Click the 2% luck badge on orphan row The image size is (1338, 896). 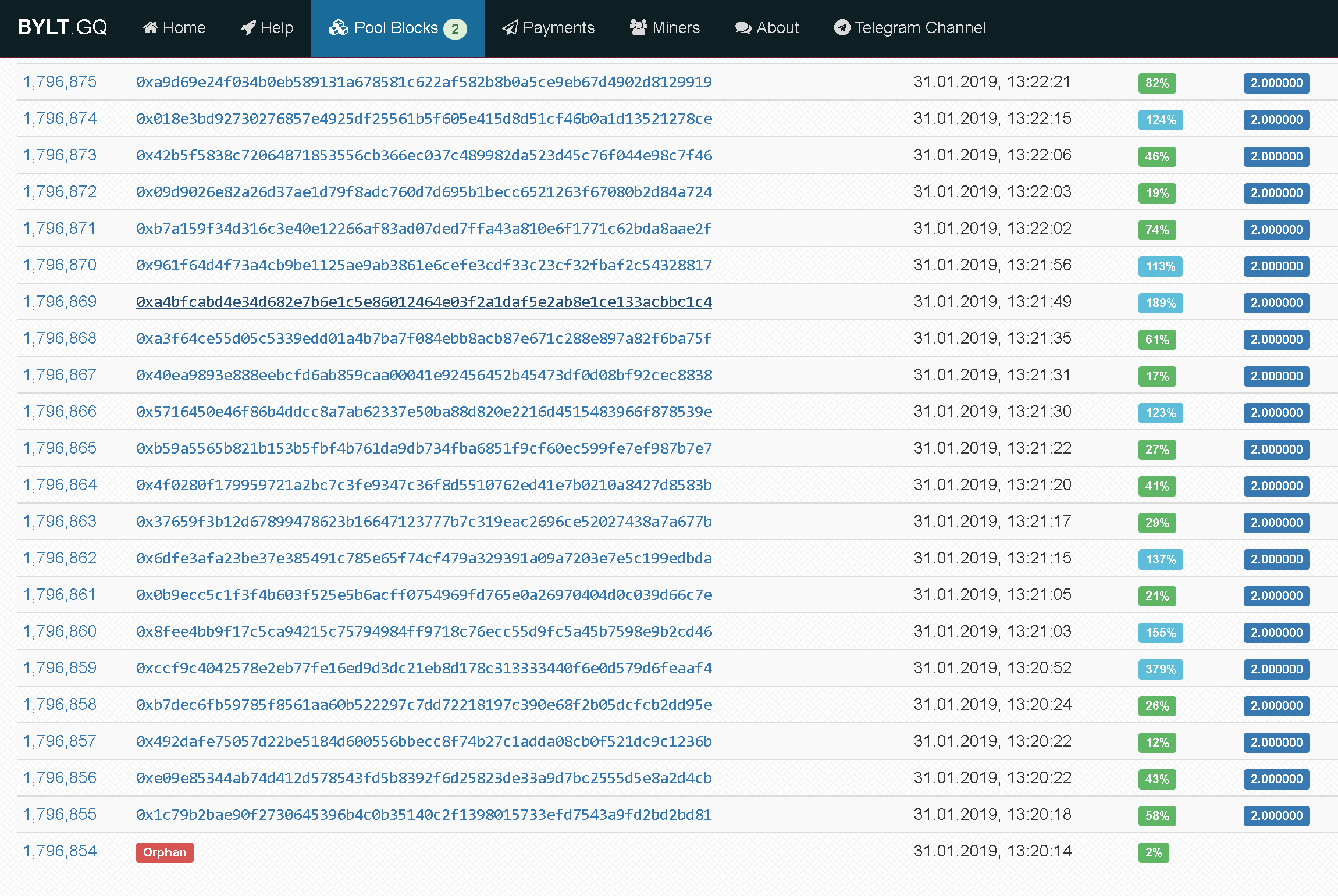click(x=1153, y=852)
